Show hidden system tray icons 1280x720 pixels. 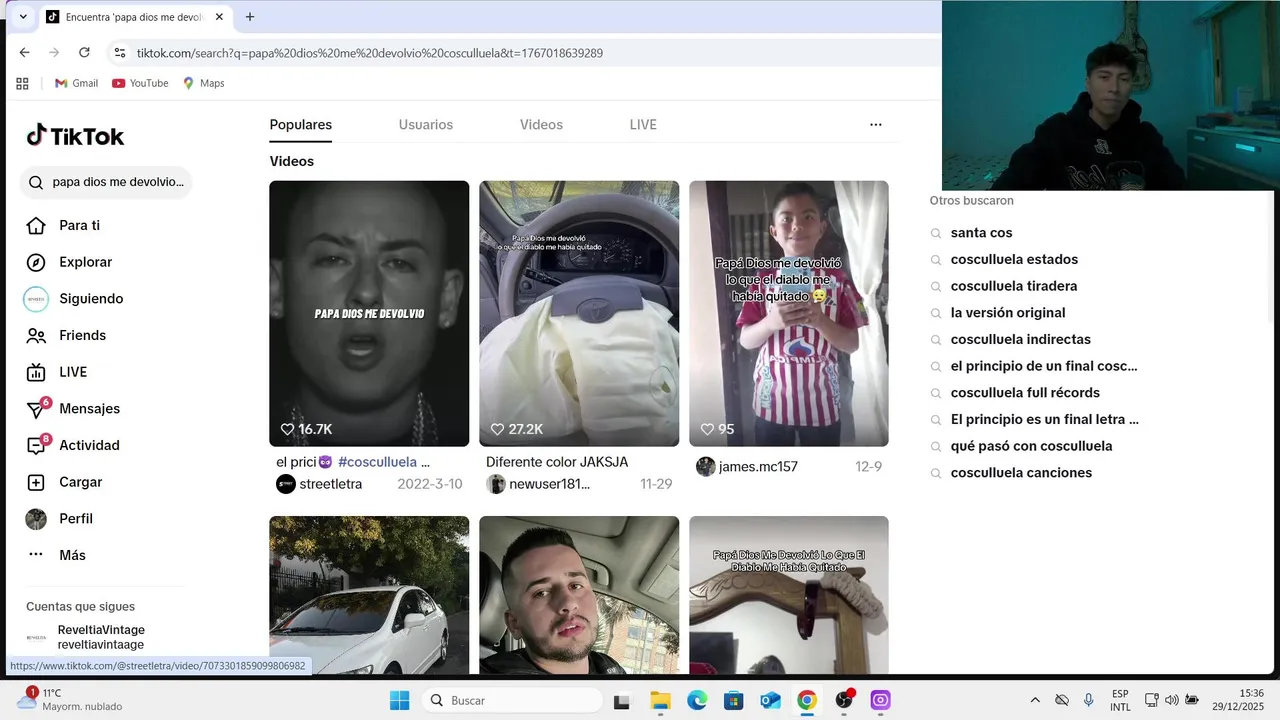(x=1035, y=700)
